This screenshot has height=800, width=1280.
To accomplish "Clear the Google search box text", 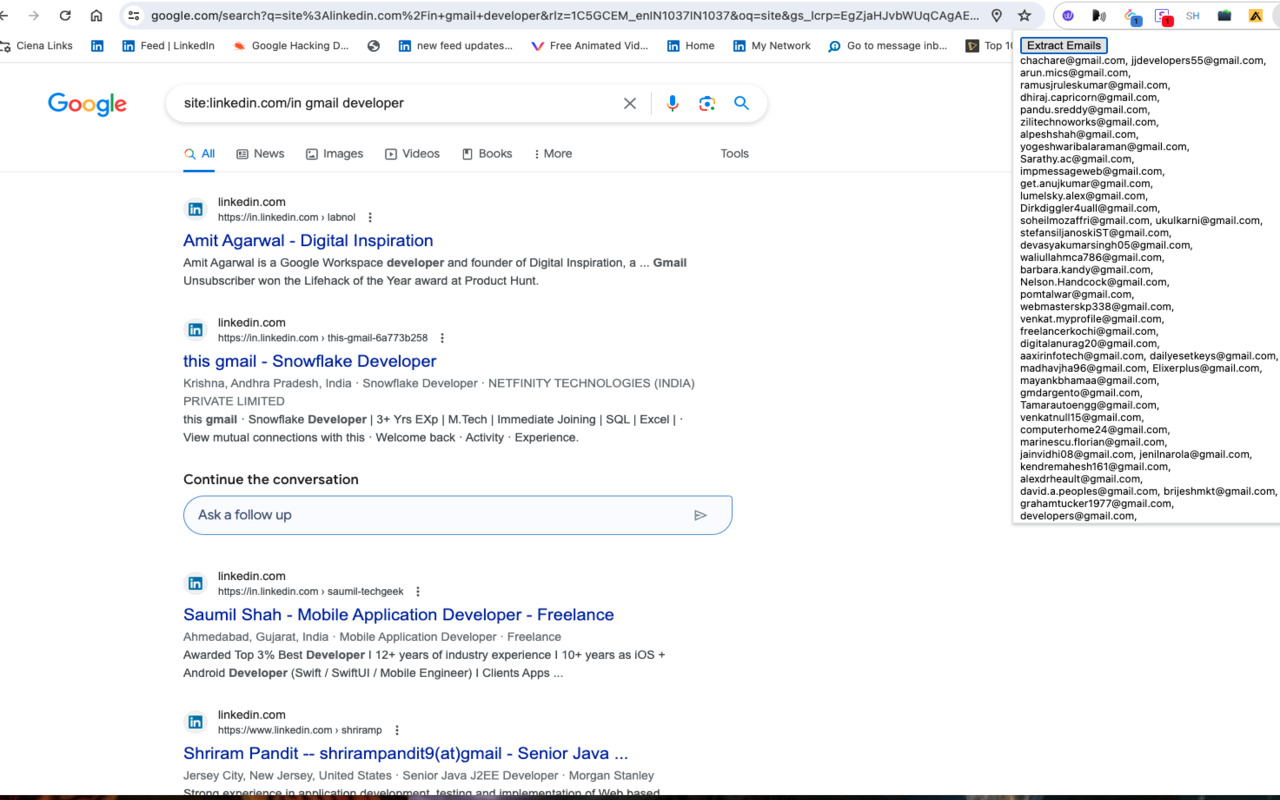I will [630, 103].
